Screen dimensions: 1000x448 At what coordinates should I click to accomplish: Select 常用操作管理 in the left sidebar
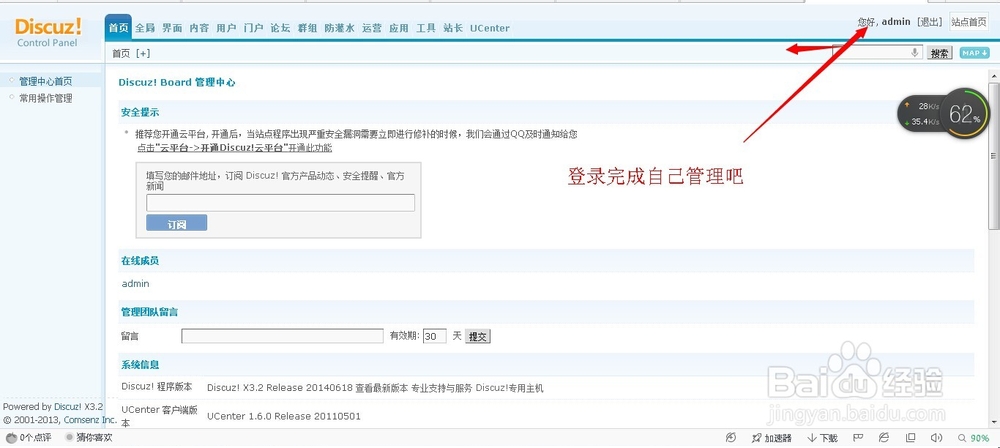(45, 98)
